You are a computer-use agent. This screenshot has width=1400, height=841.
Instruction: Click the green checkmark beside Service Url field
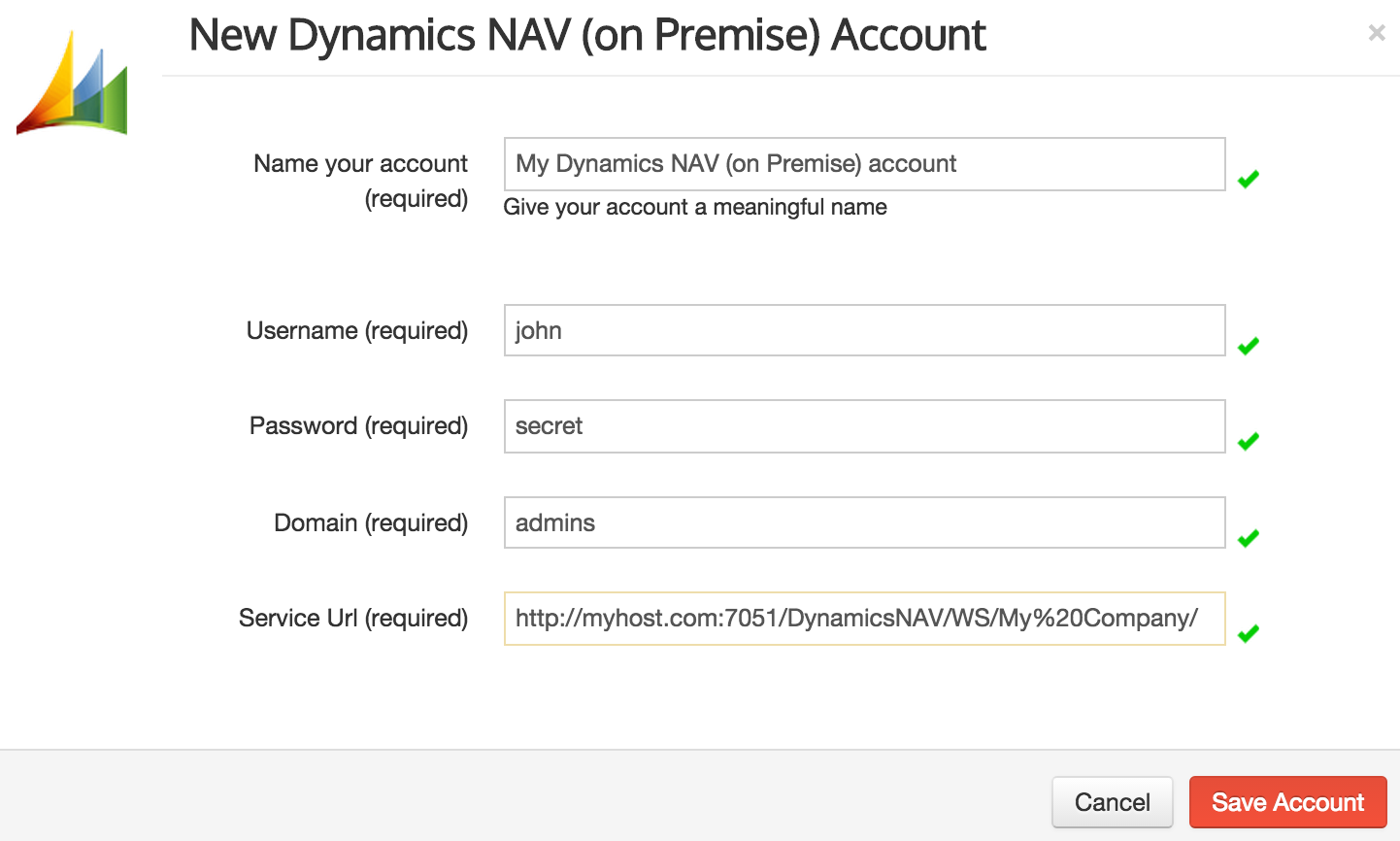[x=1249, y=633]
